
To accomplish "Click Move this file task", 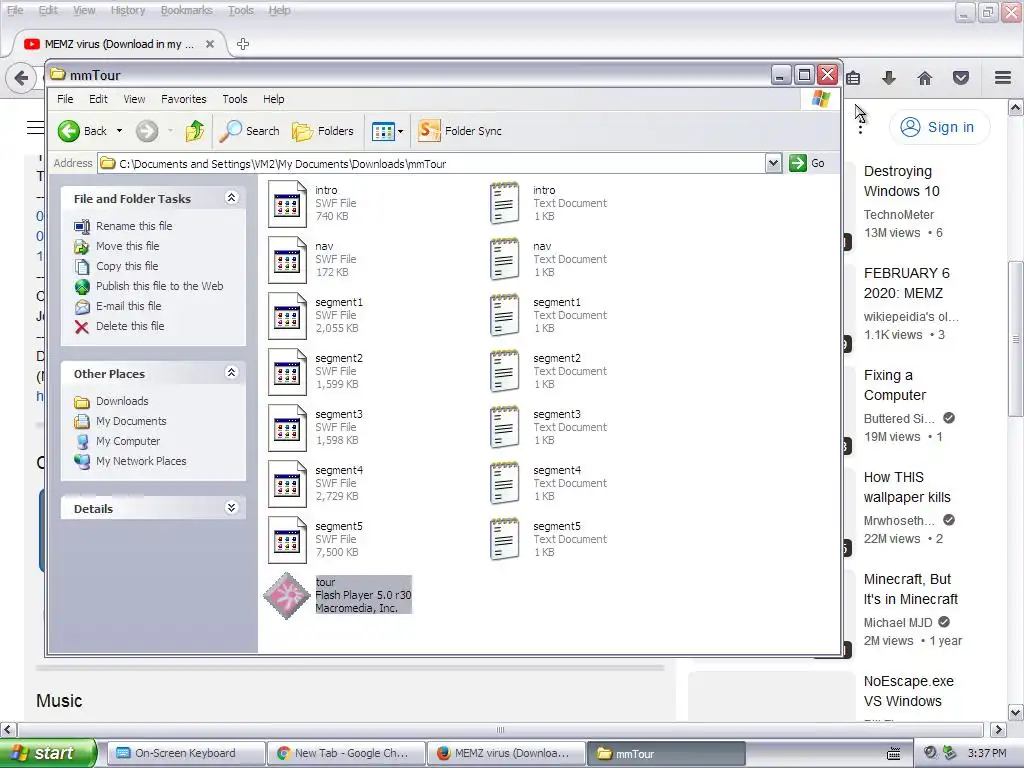I will [117, 246].
